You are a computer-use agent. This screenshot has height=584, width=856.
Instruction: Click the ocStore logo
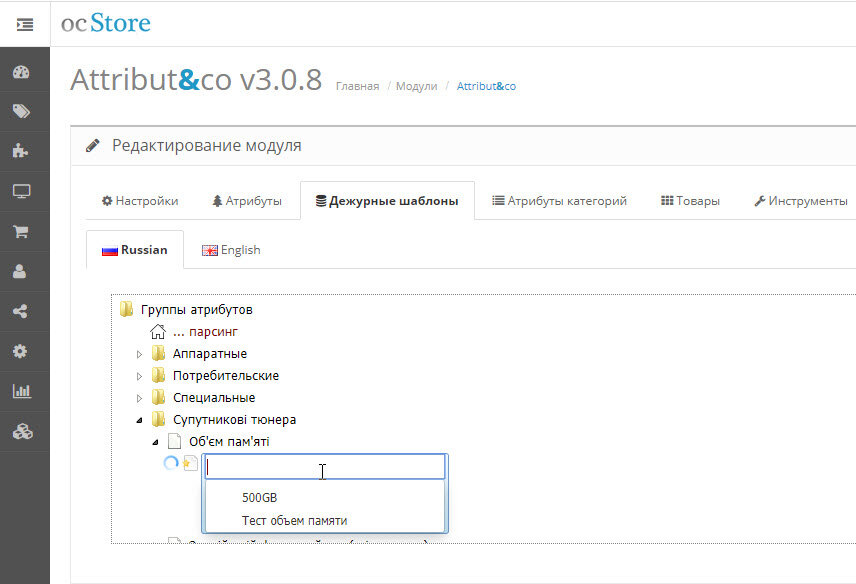(x=105, y=23)
